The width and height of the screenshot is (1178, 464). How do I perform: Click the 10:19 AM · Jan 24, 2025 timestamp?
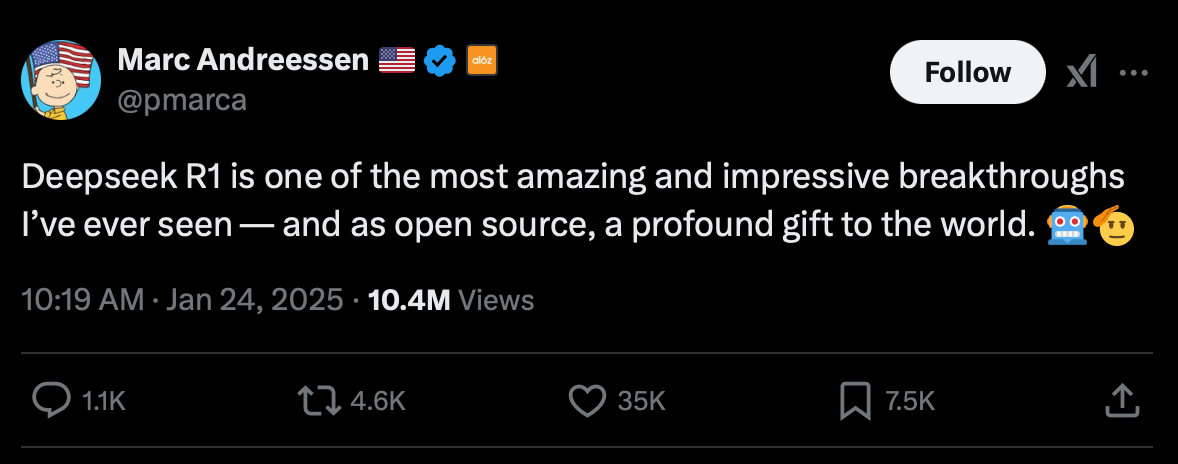[x=183, y=300]
